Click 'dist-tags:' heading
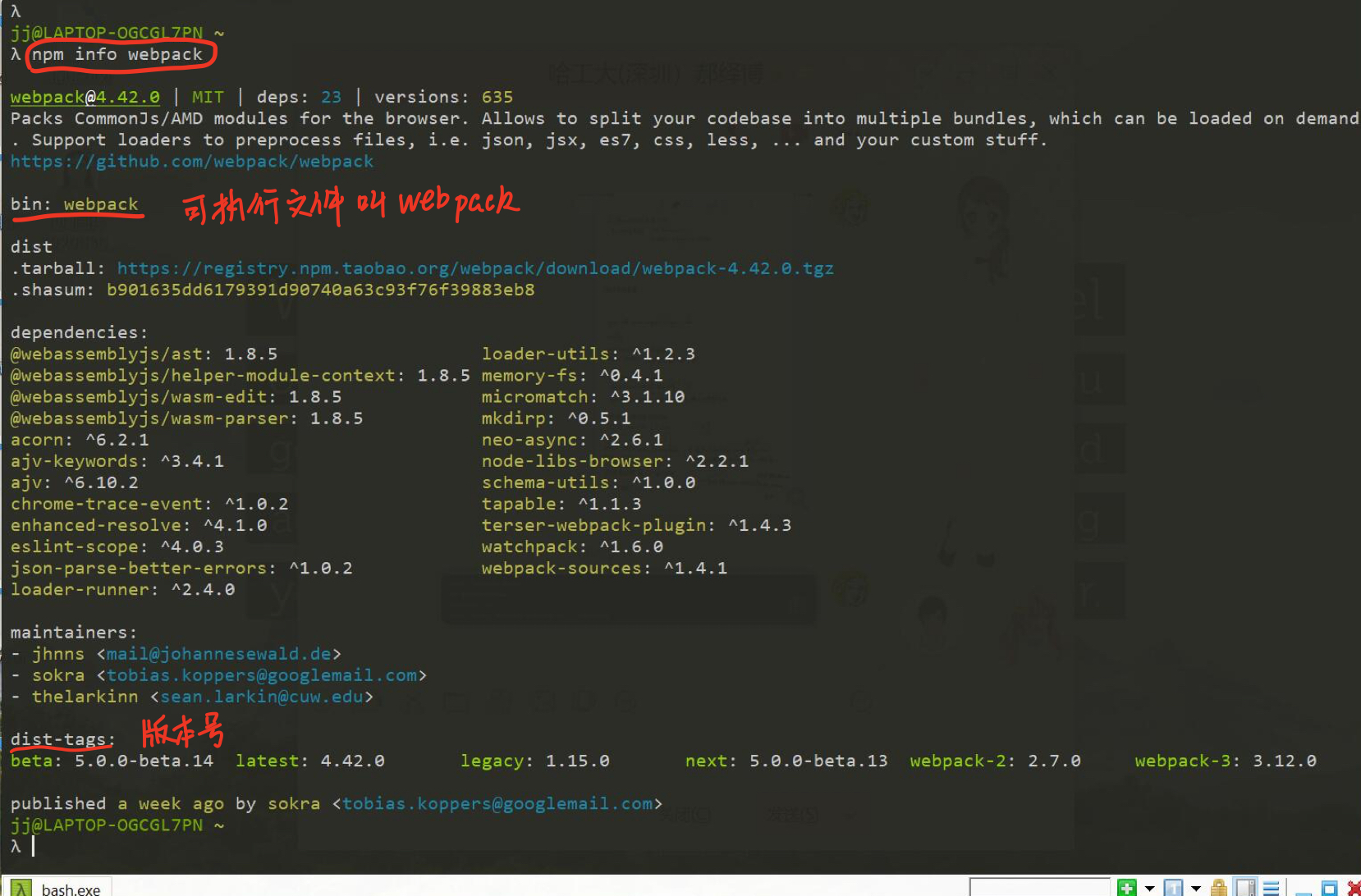This screenshot has width=1361, height=896. [63, 739]
